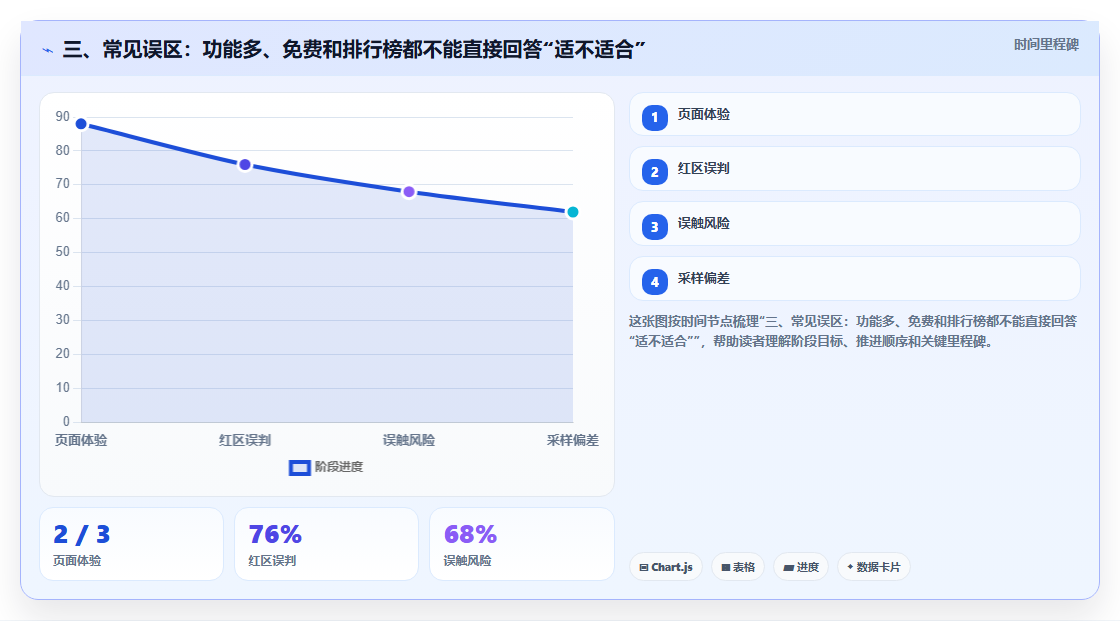1120x621 pixels.
Task: Click the x-axis label 红区误判
Action: (x=245, y=440)
